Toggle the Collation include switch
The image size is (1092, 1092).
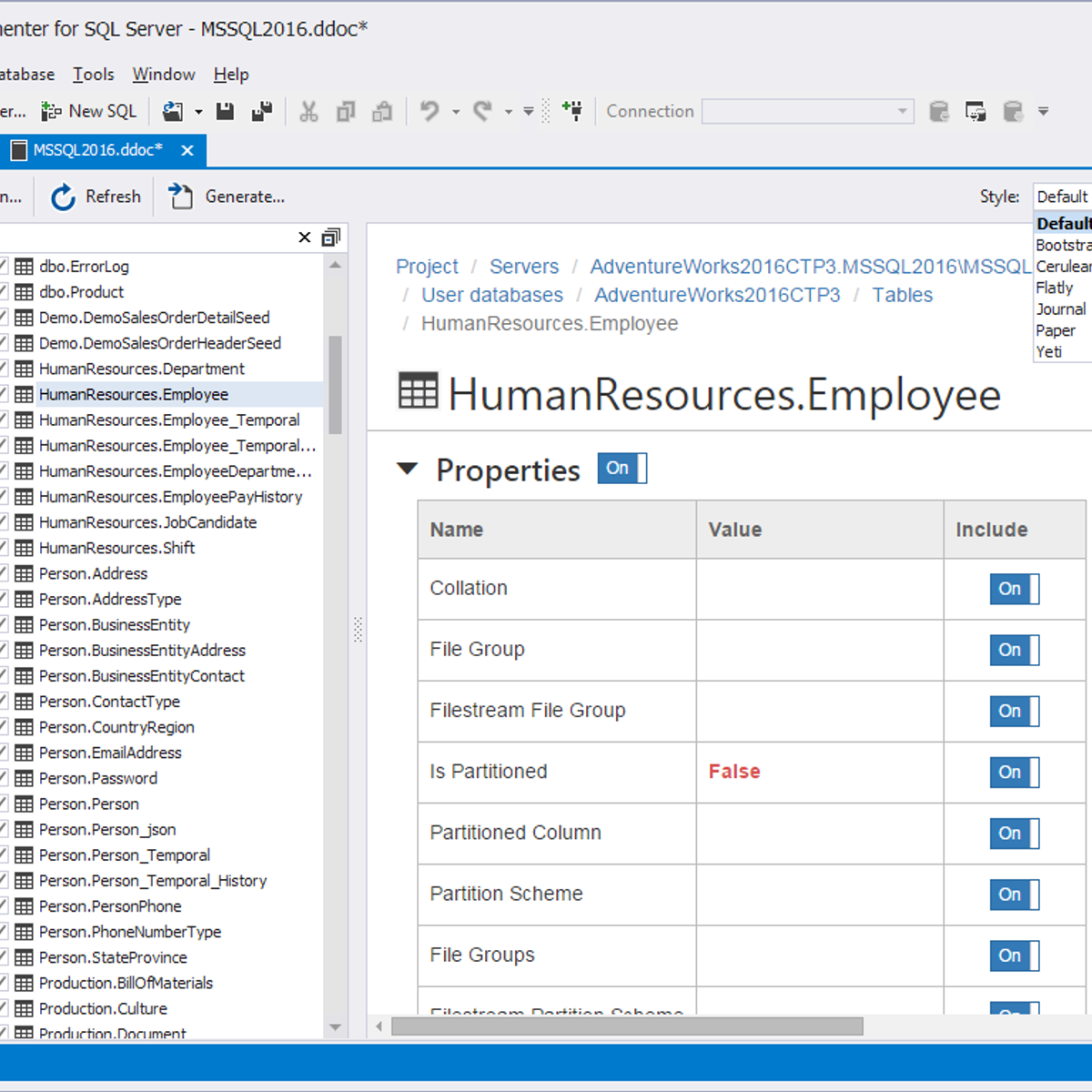pyautogui.click(x=1014, y=589)
